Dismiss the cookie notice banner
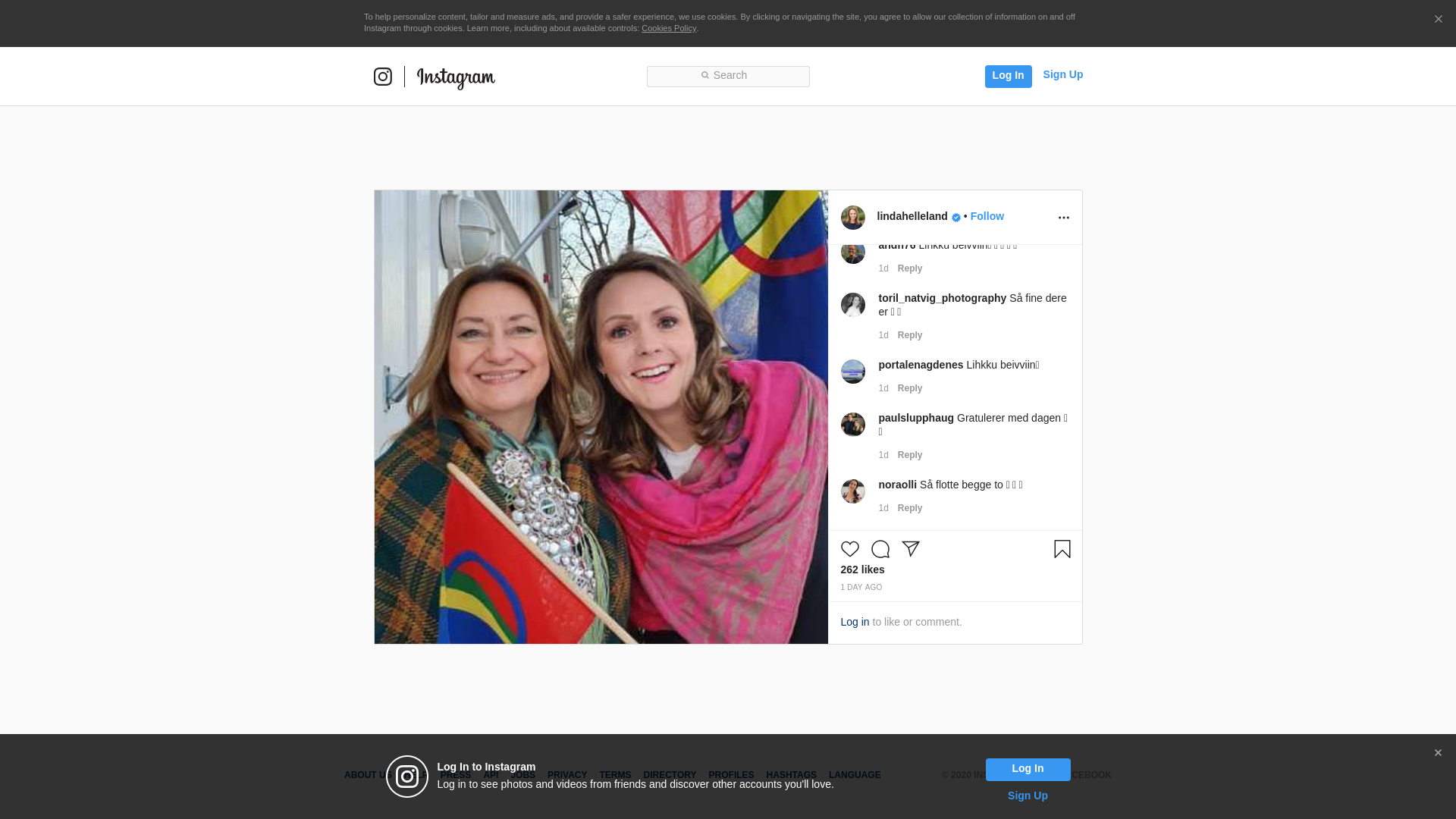The width and height of the screenshot is (1456, 819). coord(1438,20)
